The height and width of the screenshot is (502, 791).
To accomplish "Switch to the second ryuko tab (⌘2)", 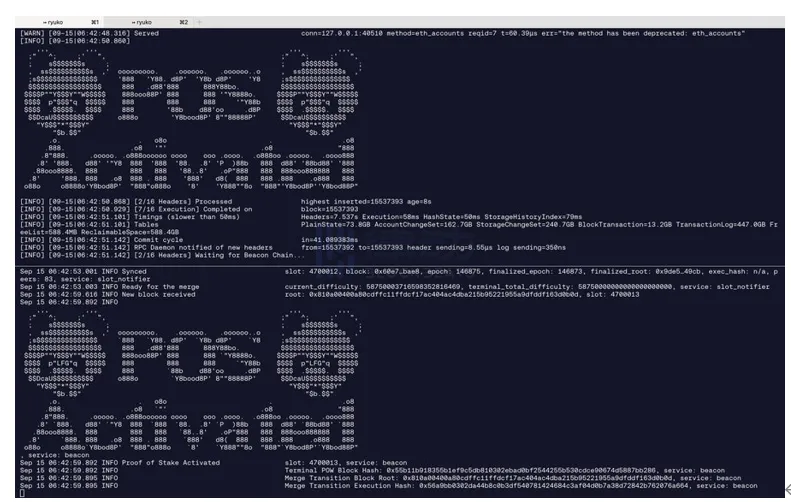I will coord(150,21).
